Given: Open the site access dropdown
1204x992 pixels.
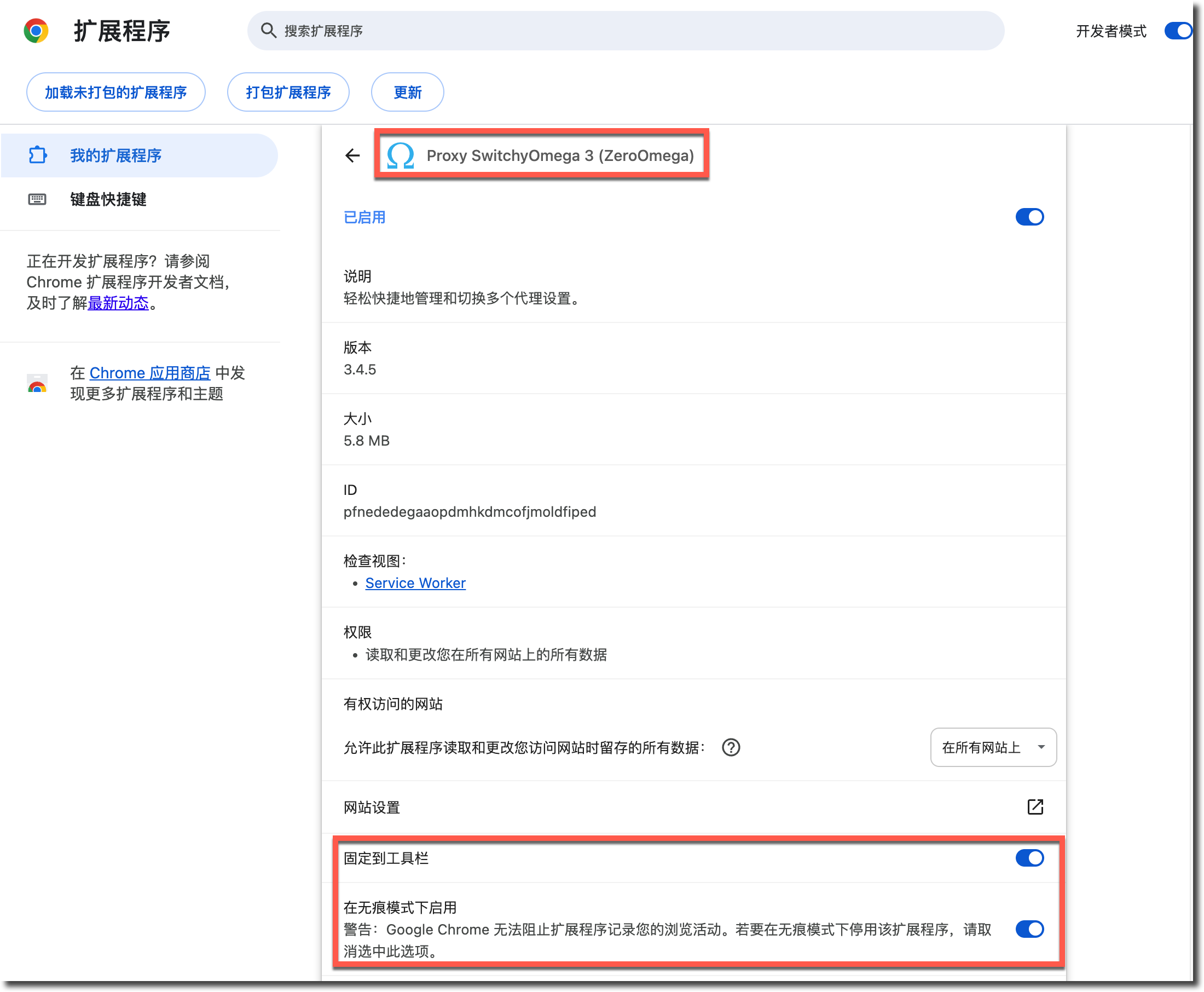Looking at the screenshot, I should point(993,747).
